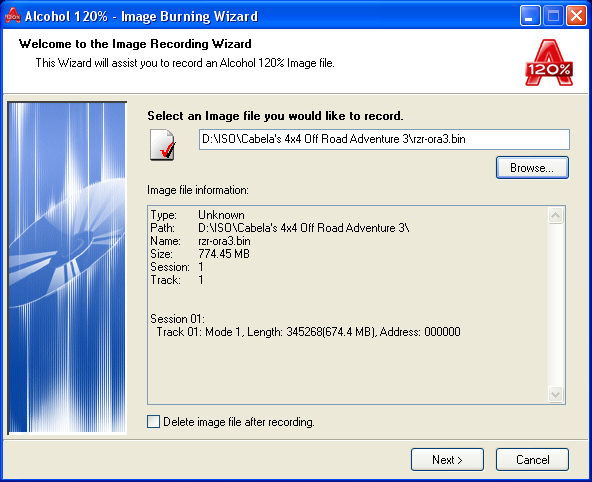
Task: Click the Delete image file checkbox label
Action: pos(239,422)
